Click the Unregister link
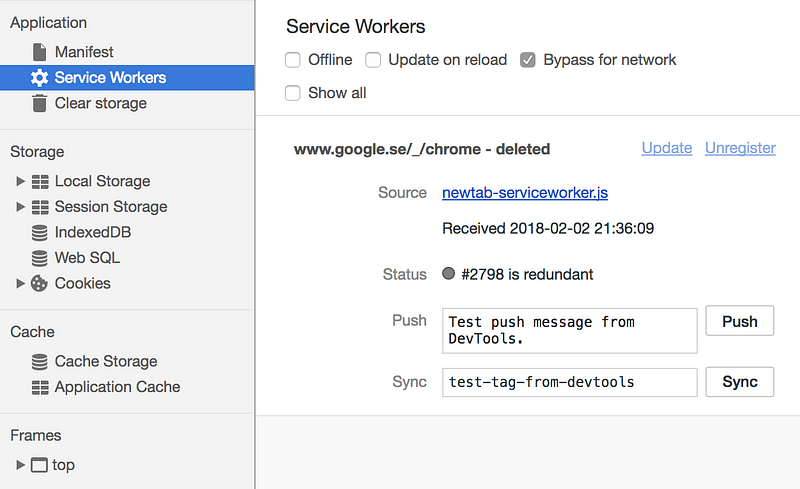The image size is (800, 489). (x=740, y=148)
